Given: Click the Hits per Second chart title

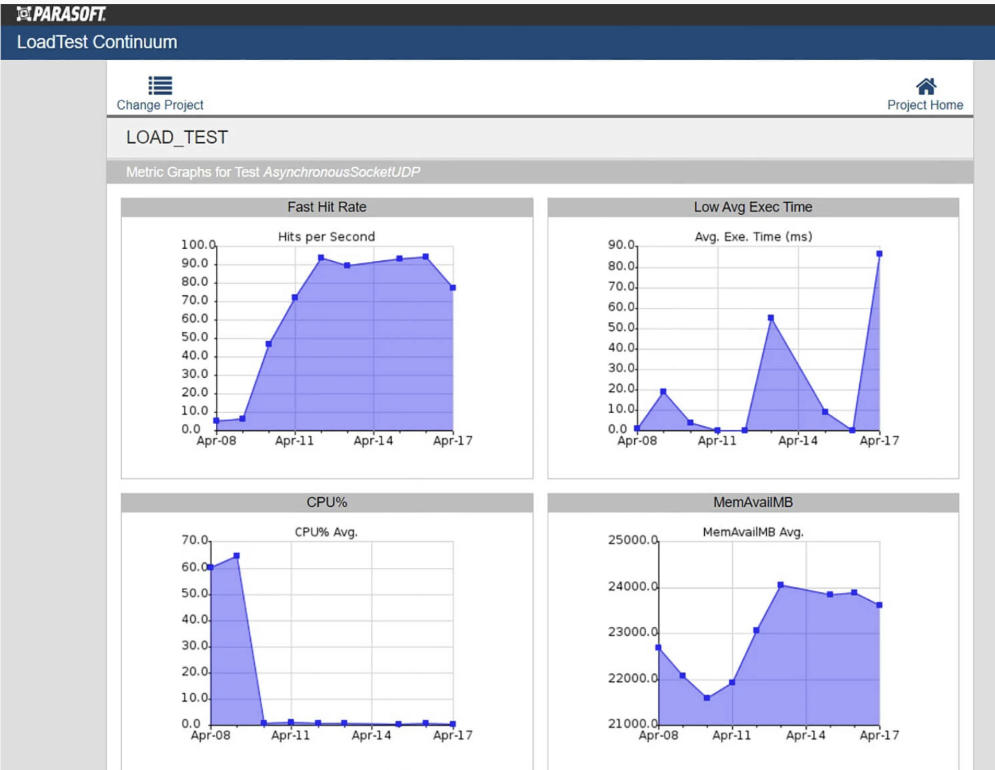Looking at the screenshot, I should pos(326,237).
